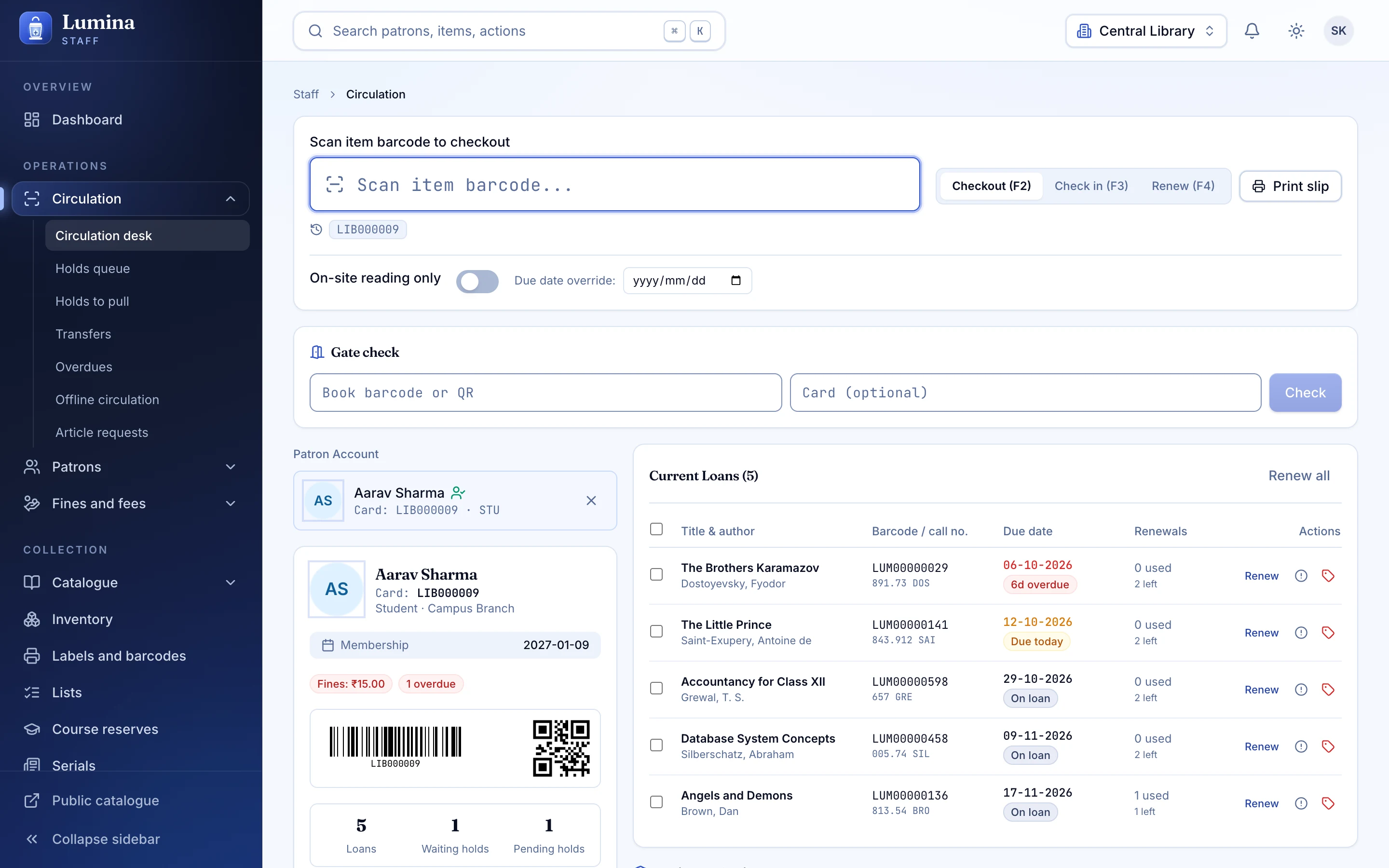This screenshot has height=868, width=1389.
Task: Open Labels and barcodes section
Action: [x=130, y=656]
